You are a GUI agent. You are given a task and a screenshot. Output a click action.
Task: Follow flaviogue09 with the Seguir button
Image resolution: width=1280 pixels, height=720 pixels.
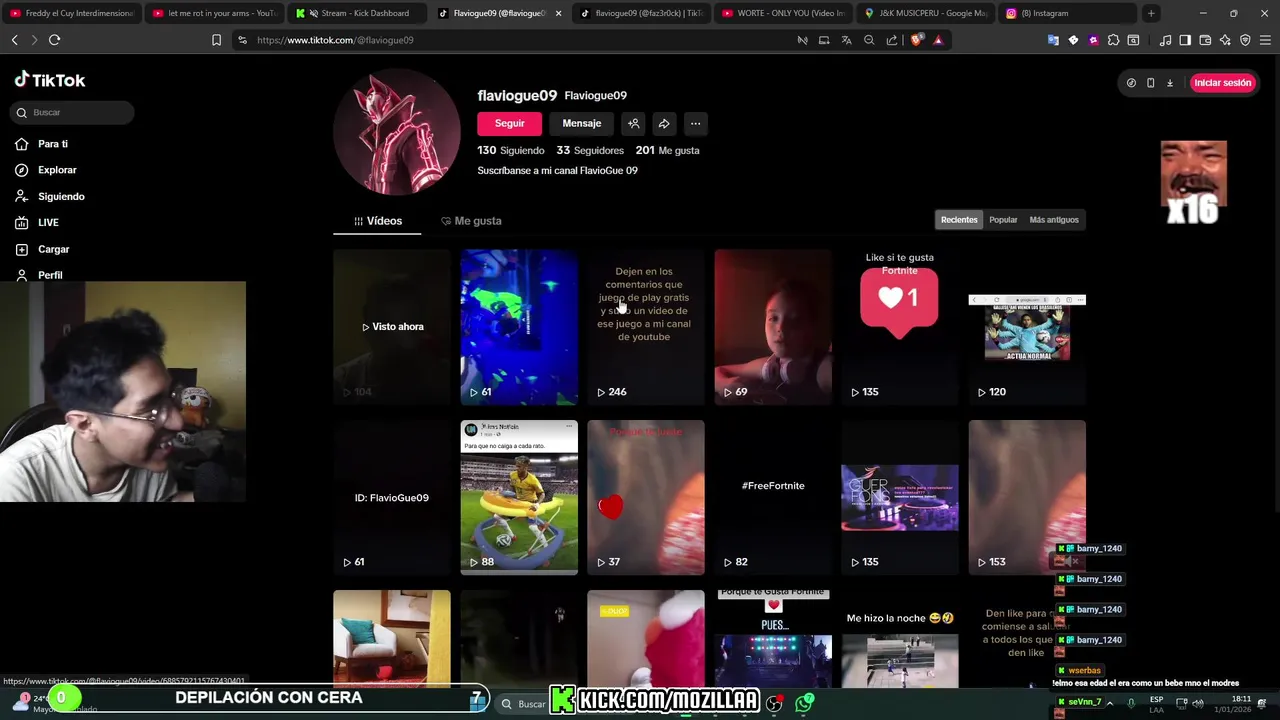tap(509, 123)
